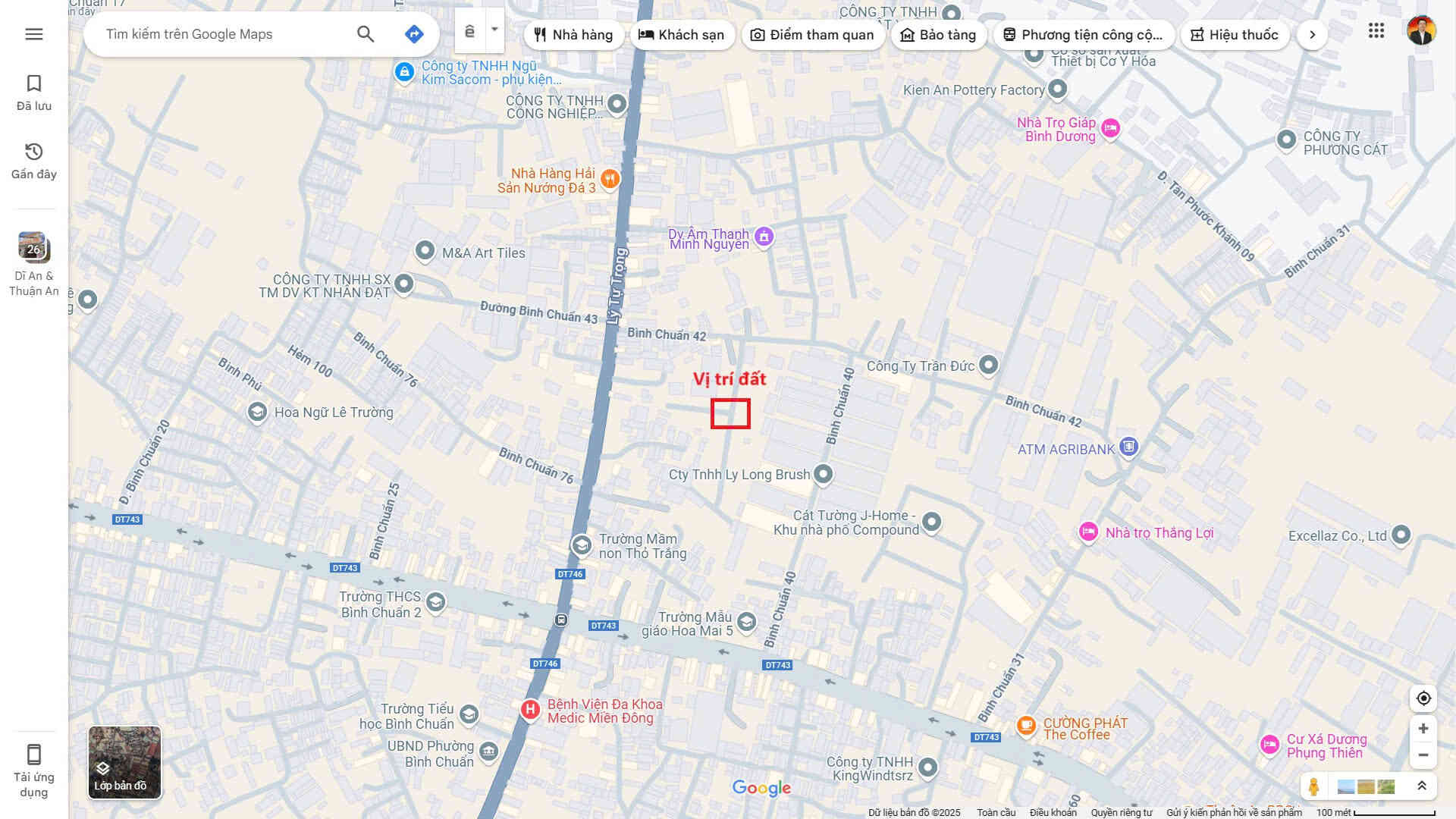Expand the imagery strip double chevron
The image size is (1456, 819).
pyautogui.click(x=1422, y=786)
